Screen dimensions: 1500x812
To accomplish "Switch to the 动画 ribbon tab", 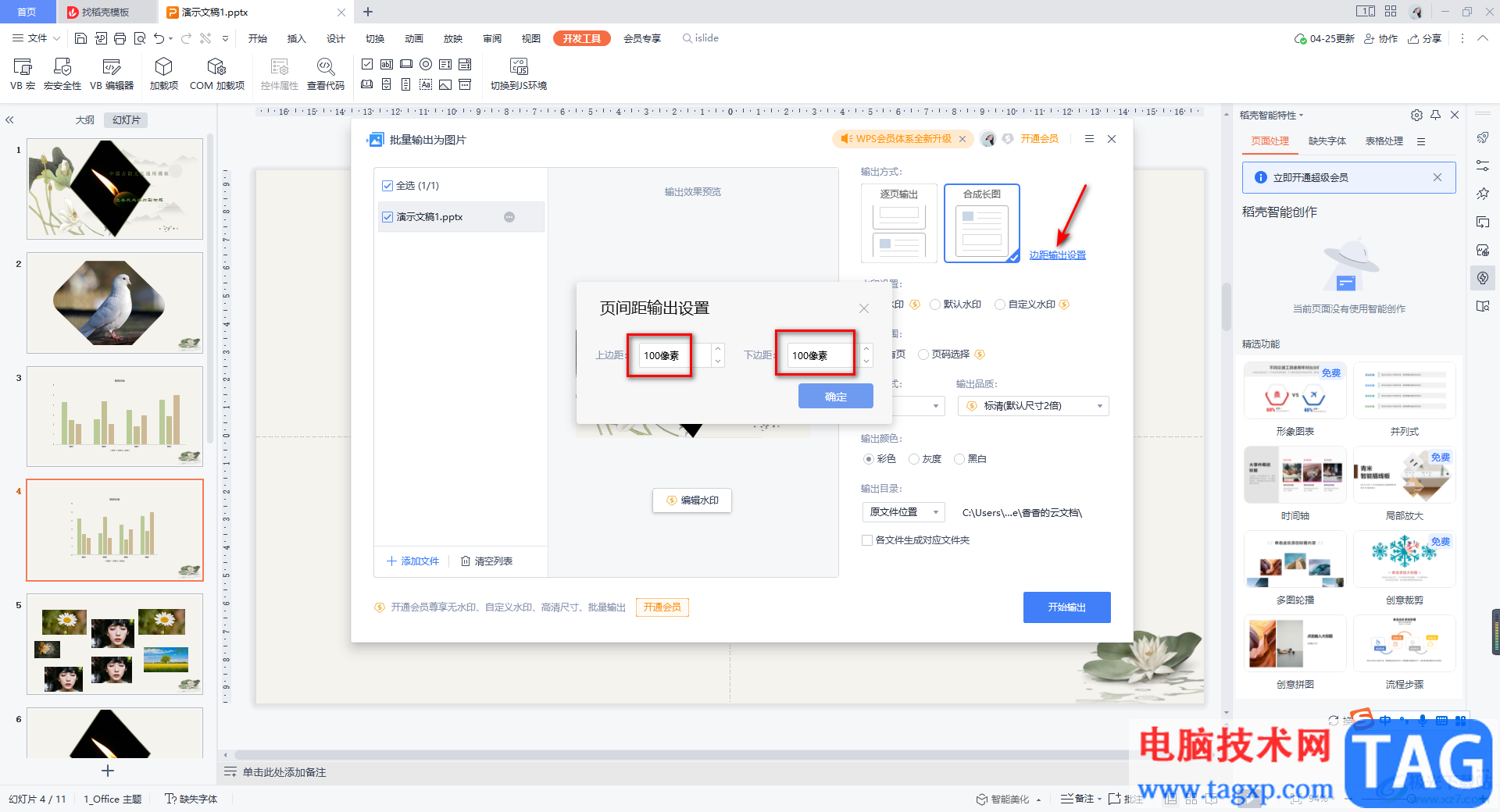I will pos(414,38).
